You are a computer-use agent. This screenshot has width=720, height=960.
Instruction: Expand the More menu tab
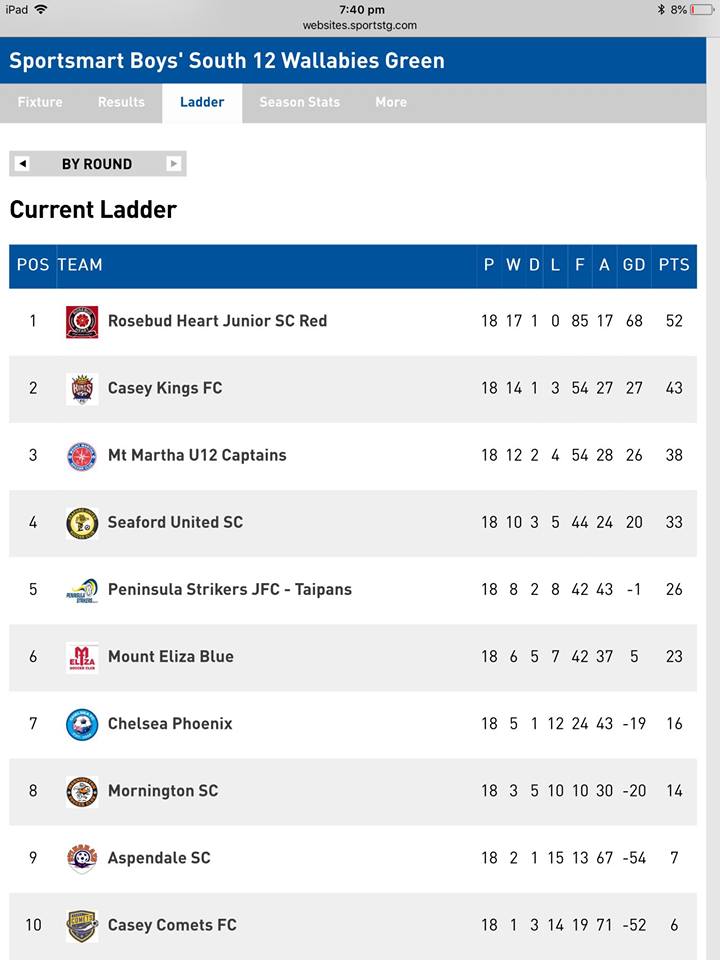tap(391, 102)
